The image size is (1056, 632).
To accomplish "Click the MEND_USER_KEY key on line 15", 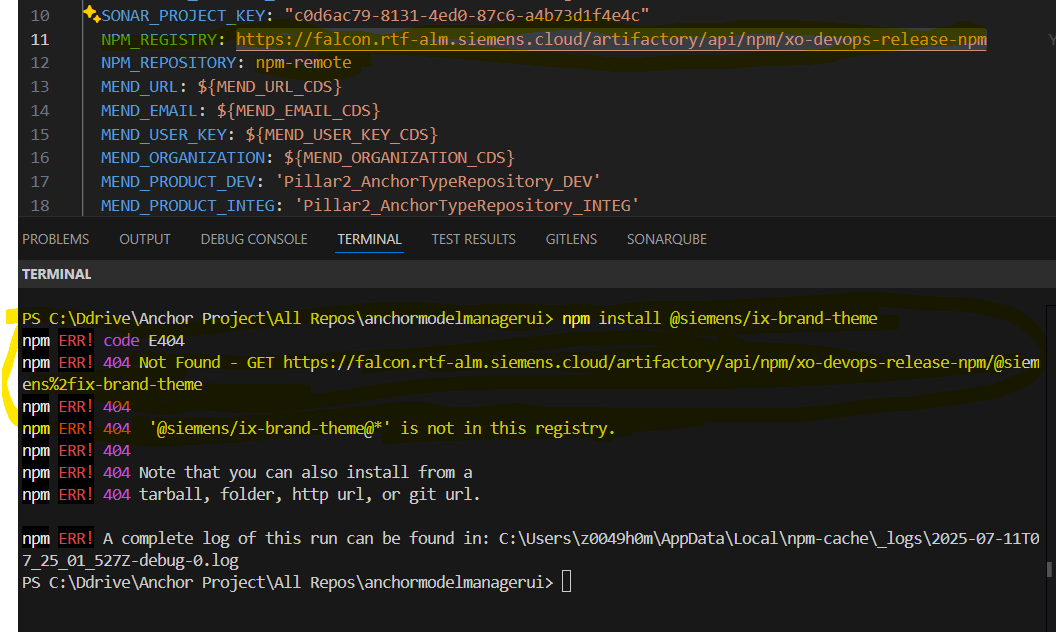I will click(x=164, y=135).
